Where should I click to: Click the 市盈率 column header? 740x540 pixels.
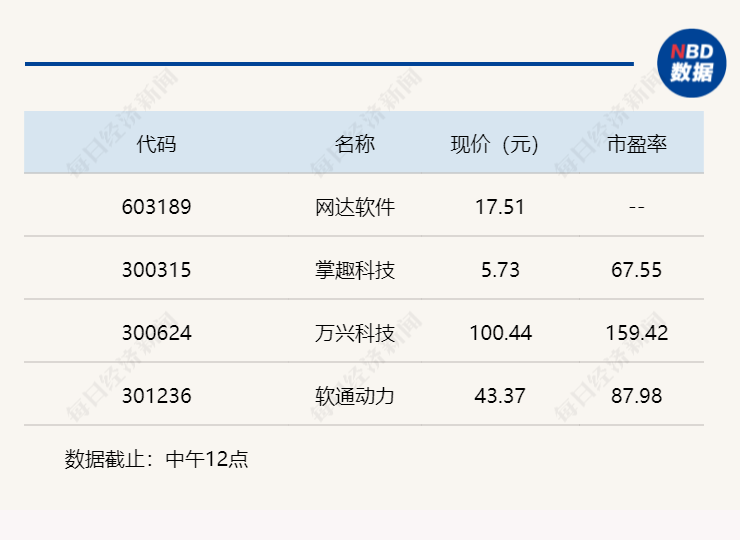coord(637,143)
